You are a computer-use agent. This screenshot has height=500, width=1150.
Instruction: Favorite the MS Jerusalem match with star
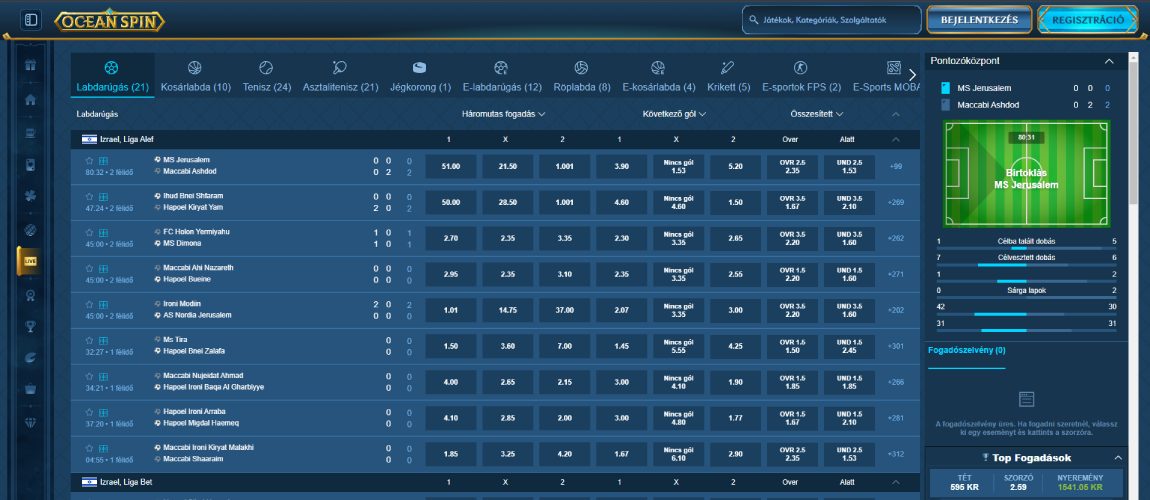pyautogui.click(x=89, y=161)
